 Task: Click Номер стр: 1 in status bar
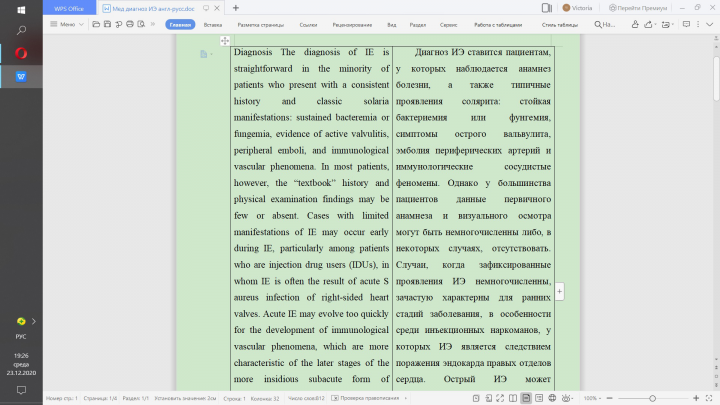pyautogui.click(x=62, y=398)
